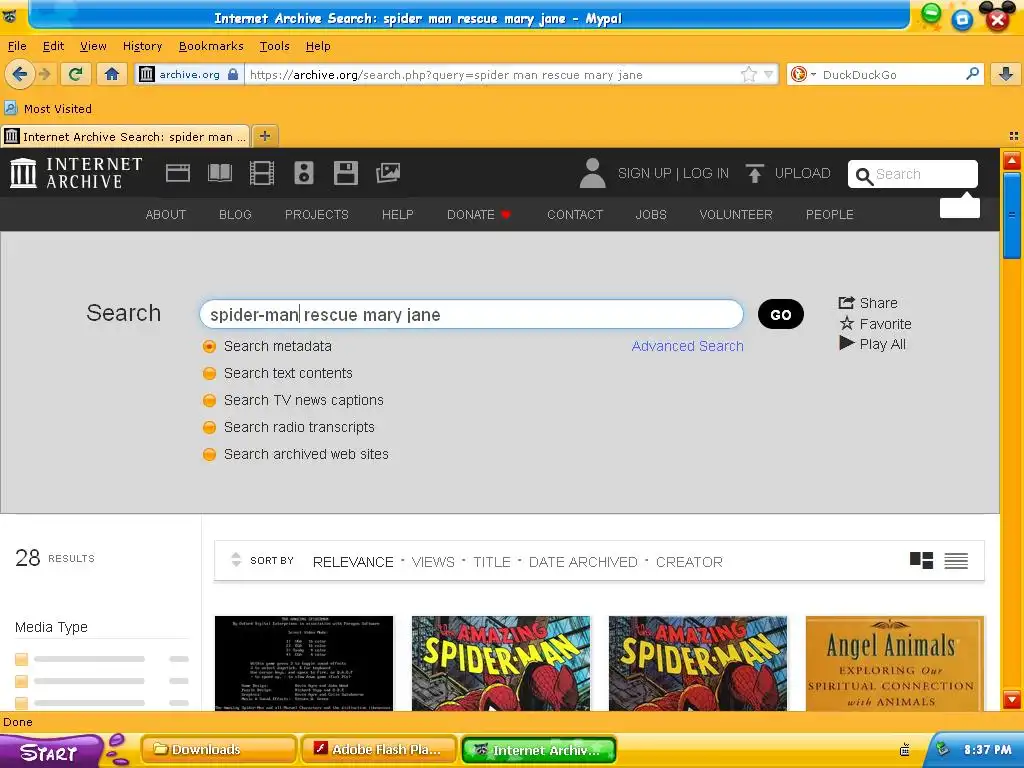Select the Internet Archive Search tab

[x=125, y=136]
